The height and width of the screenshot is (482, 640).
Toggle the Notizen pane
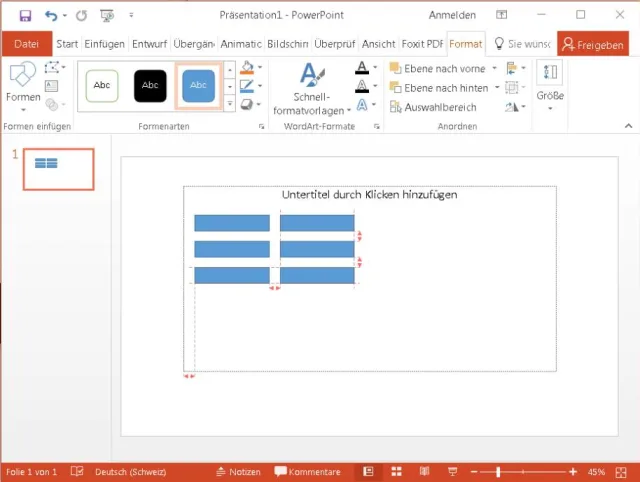coord(237,471)
